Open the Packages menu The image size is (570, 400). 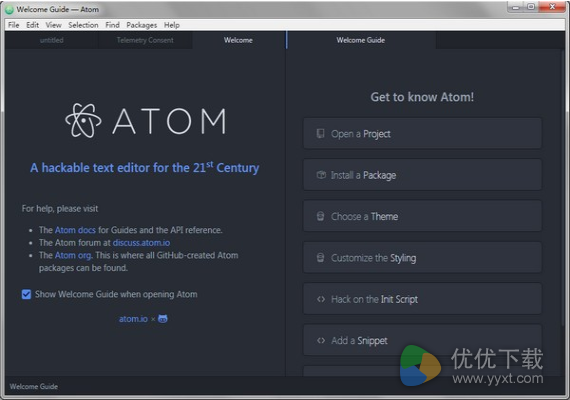(x=141, y=25)
